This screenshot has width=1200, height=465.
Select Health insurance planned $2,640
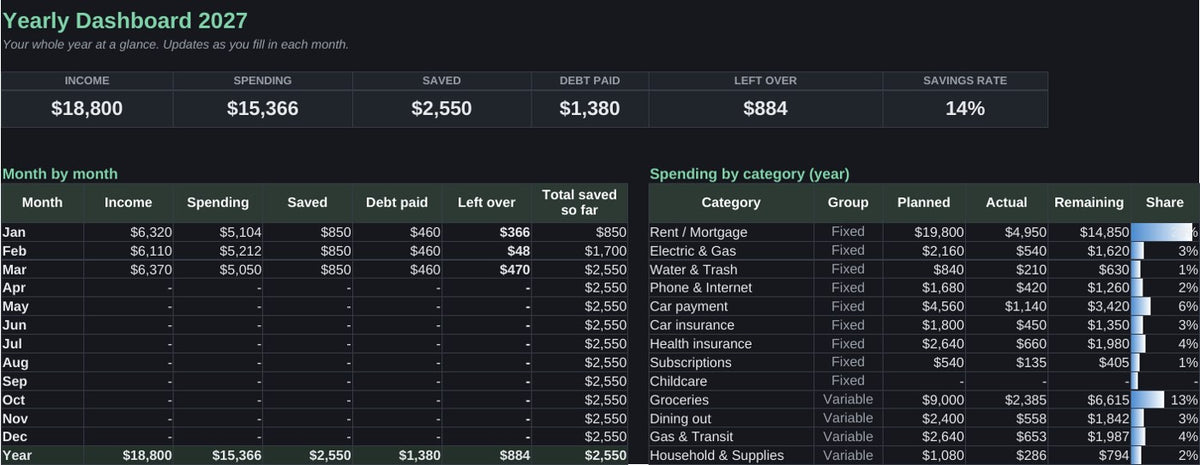point(924,344)
